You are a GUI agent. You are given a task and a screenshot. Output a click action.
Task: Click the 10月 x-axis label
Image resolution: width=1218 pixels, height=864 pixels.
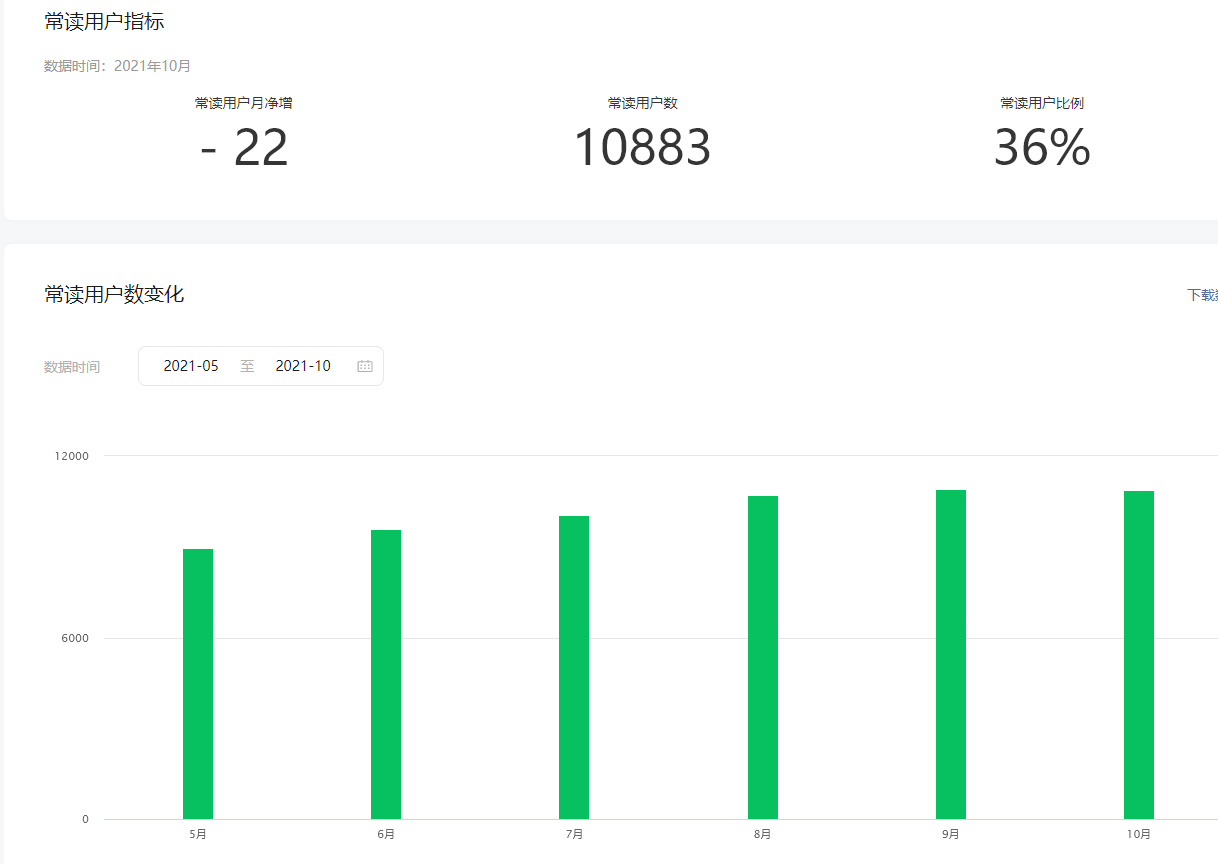(1139, 834)
